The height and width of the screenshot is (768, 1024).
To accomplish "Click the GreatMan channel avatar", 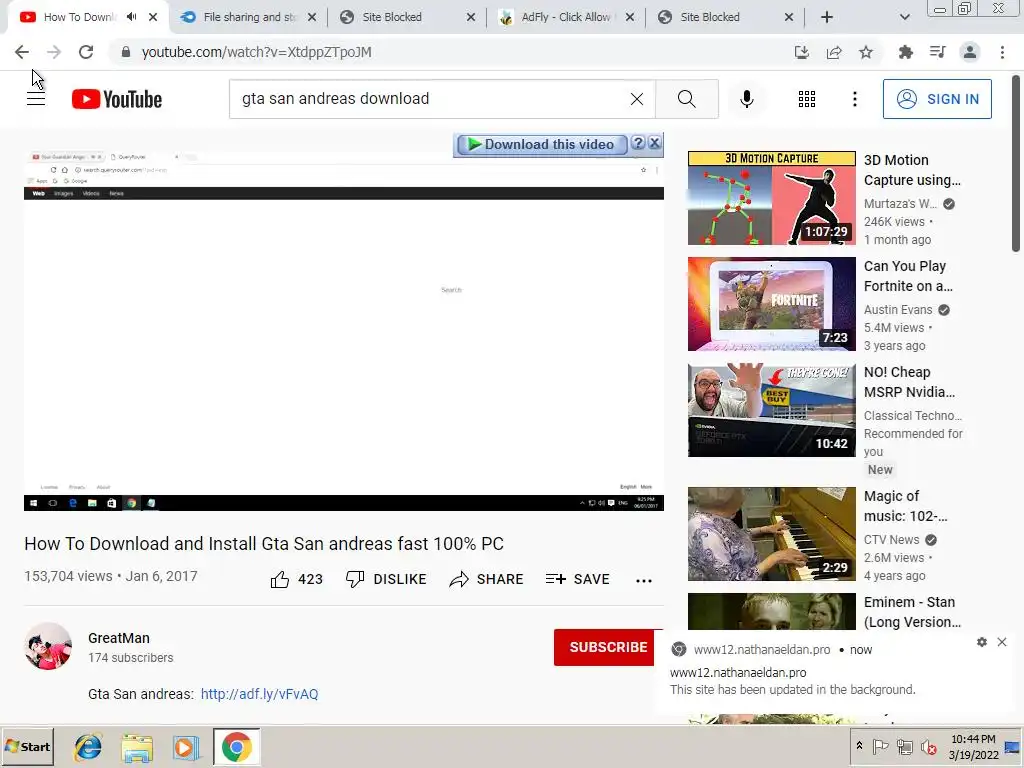I will 48,647.
